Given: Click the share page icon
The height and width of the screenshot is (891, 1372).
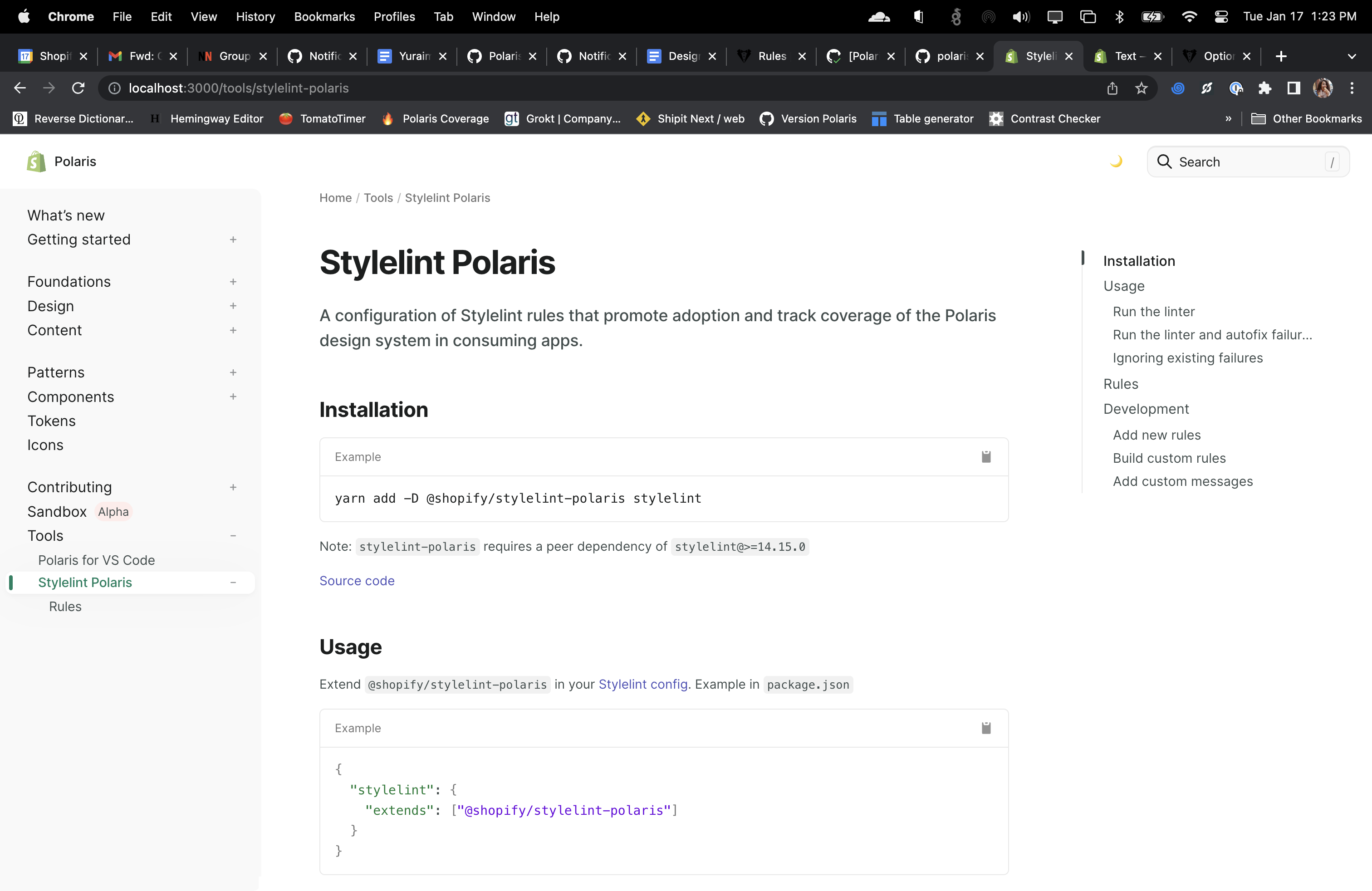Looking at the screenshot, I should pyautogui.click(x=1112, y=88).
